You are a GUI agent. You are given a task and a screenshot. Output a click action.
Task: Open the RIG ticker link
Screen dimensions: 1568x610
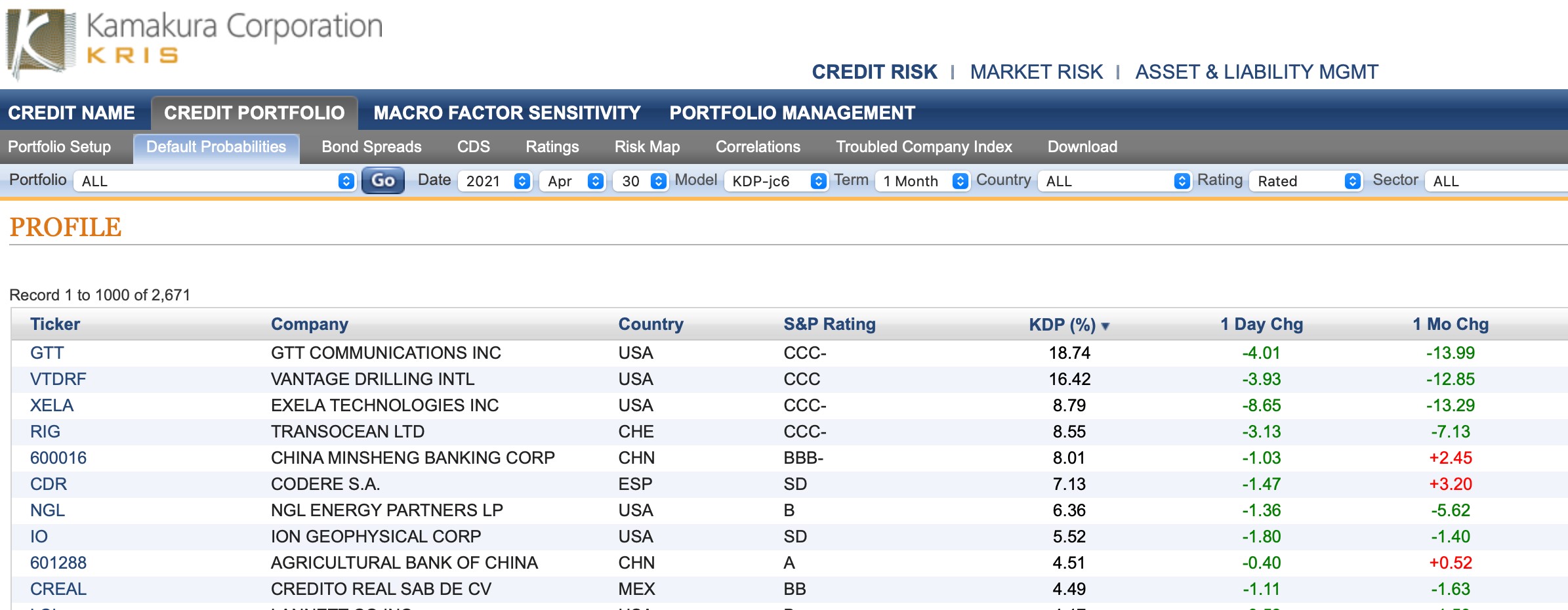pos(45,432)
